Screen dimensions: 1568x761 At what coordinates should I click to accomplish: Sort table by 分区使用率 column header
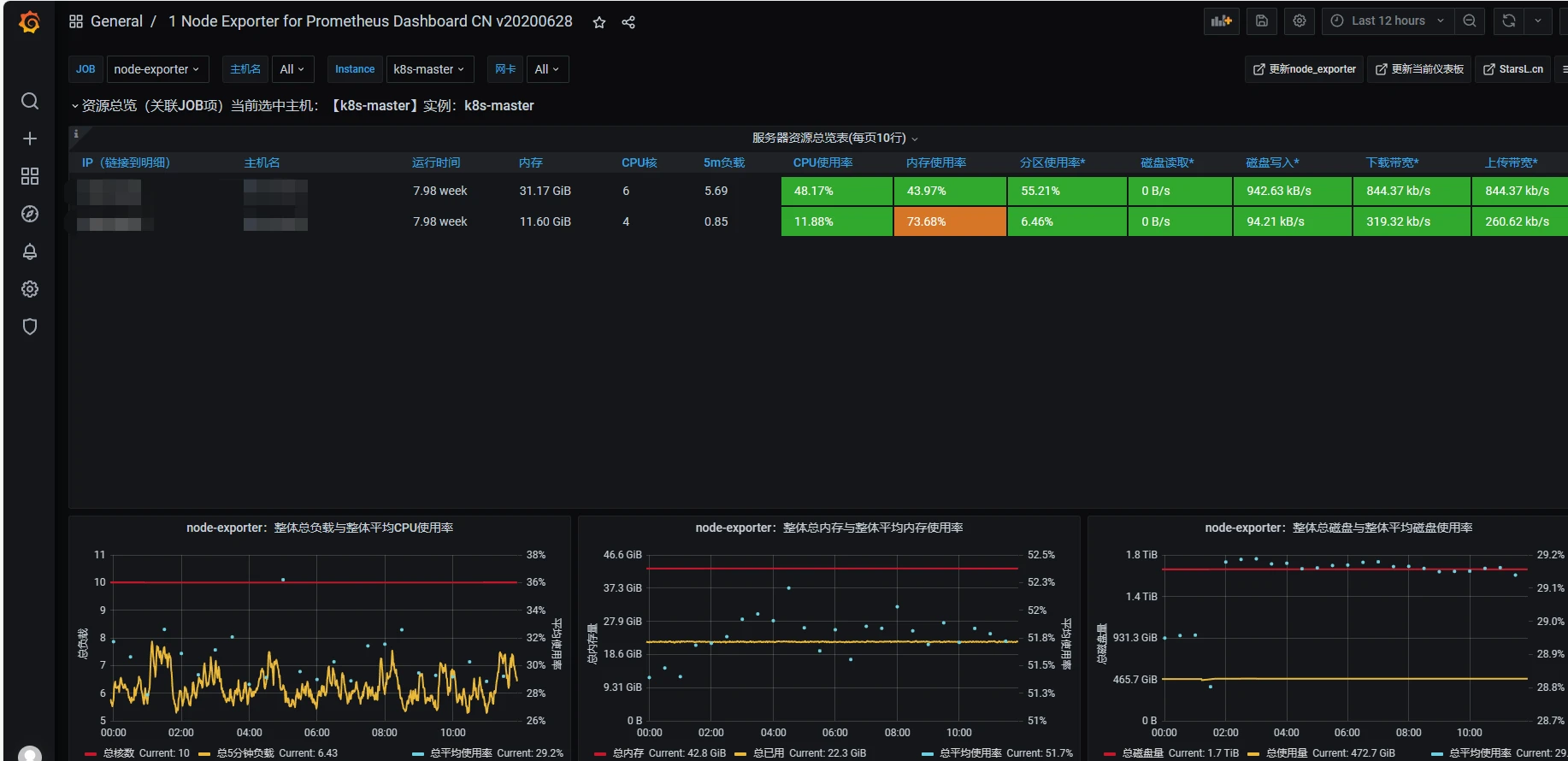[x=1052, y=162]
